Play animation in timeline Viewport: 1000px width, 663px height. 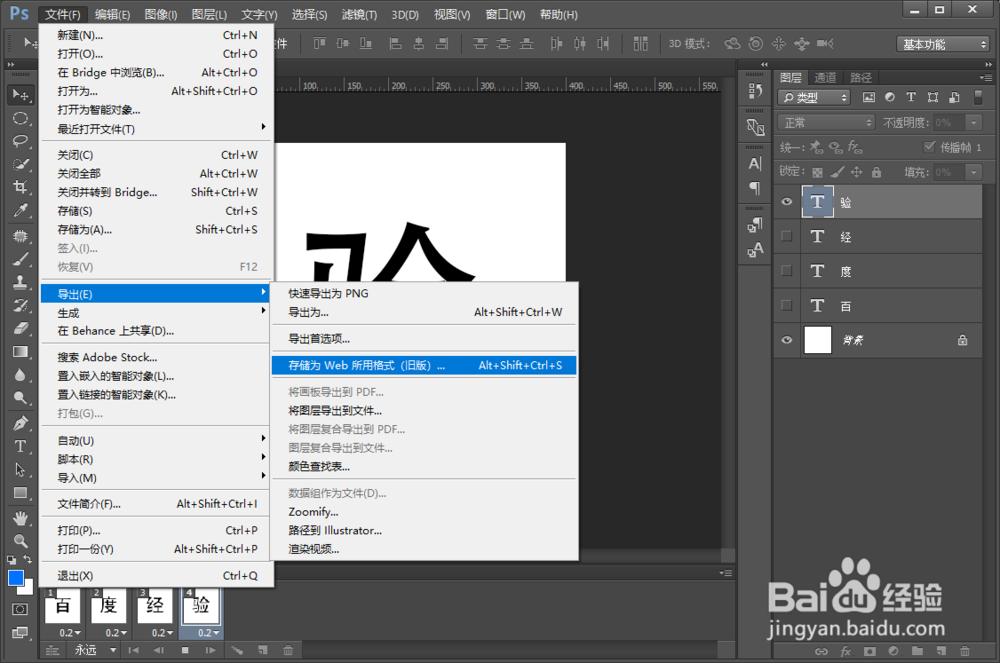210,650
